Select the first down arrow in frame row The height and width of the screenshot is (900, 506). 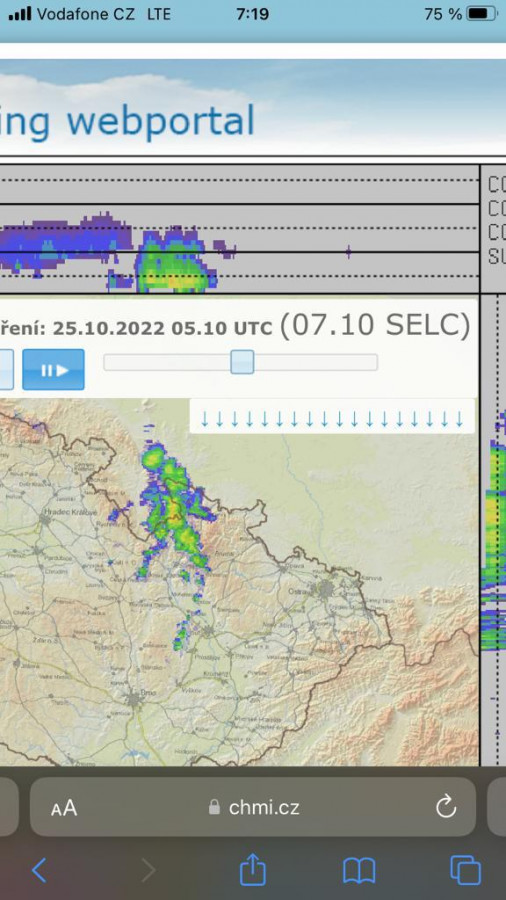(204, 419)
